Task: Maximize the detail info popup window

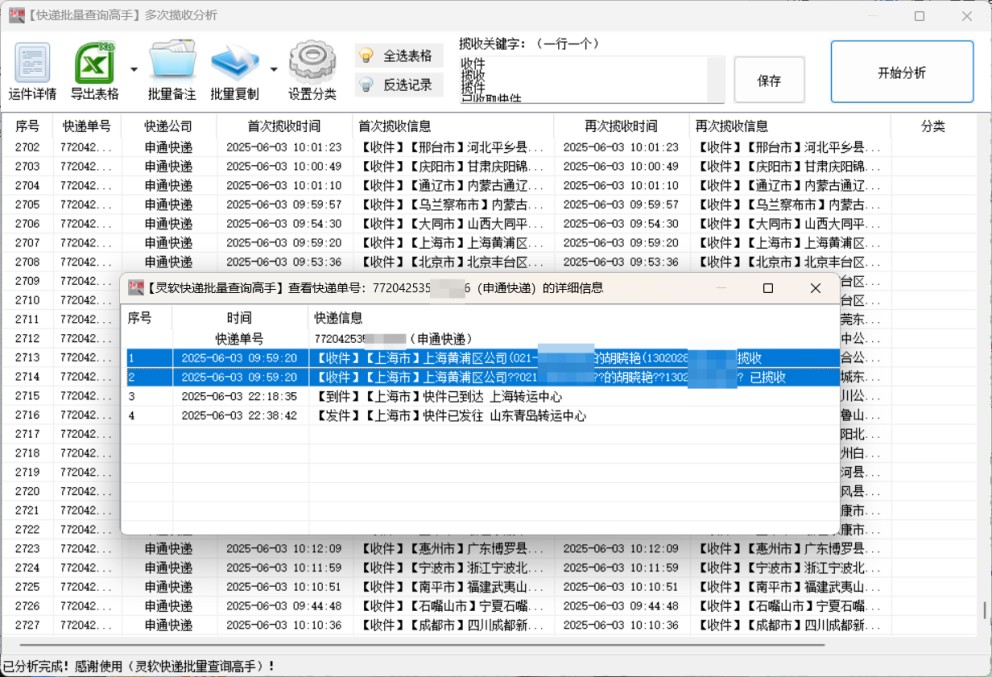Action: pyautogui.click(x=768, y=288)
